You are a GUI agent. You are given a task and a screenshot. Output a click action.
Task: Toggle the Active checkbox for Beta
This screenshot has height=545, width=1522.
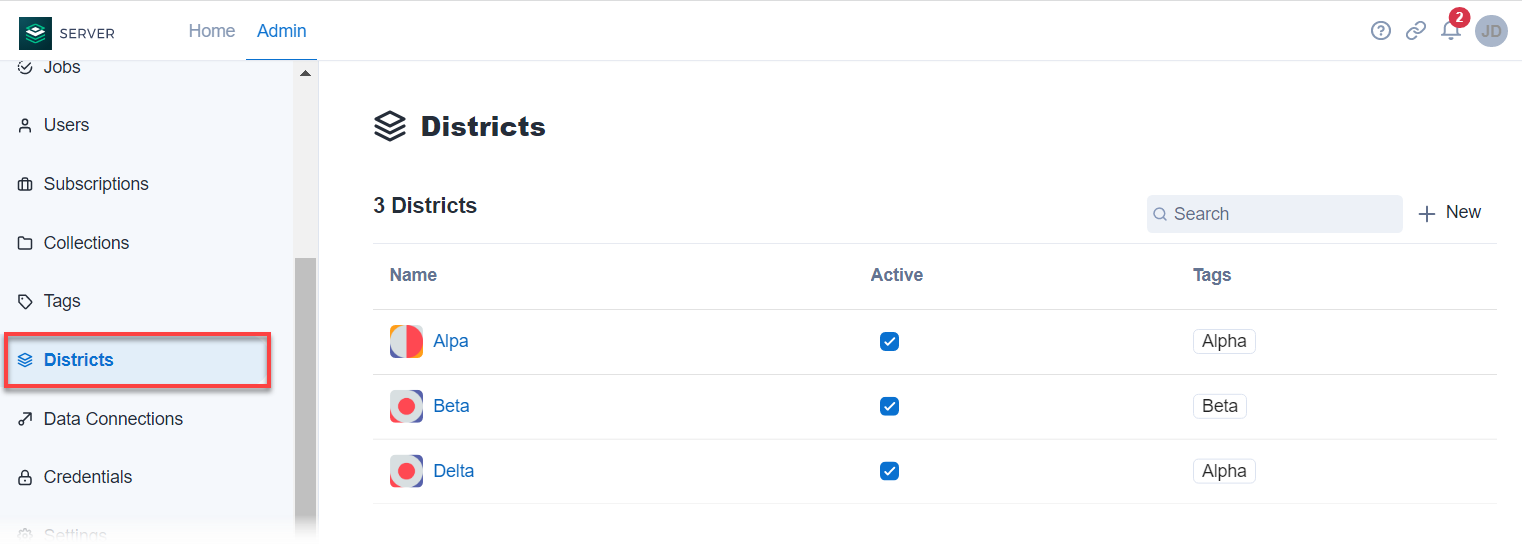(x=889, y=406)
